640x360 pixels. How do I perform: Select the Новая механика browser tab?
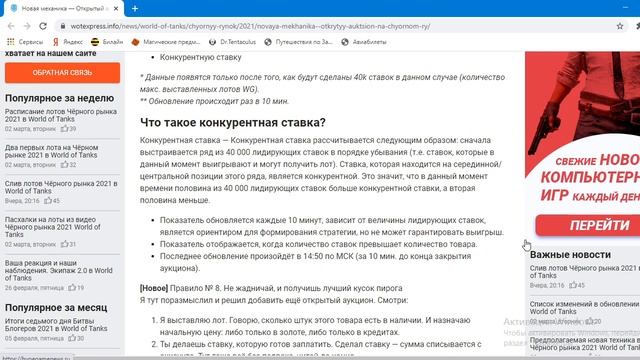pyautogui.click(x=63, y=9)
